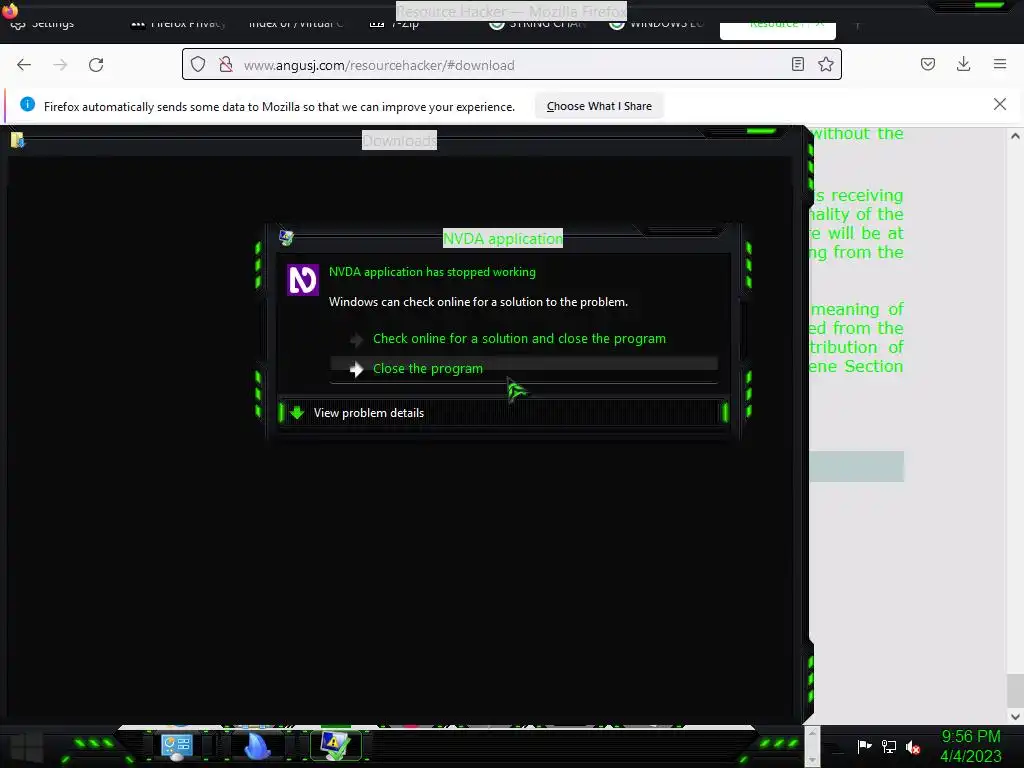Open the Save to Pocket icon
The image size is (1024, 768).
pyautogui.click(x=928, y=64)
